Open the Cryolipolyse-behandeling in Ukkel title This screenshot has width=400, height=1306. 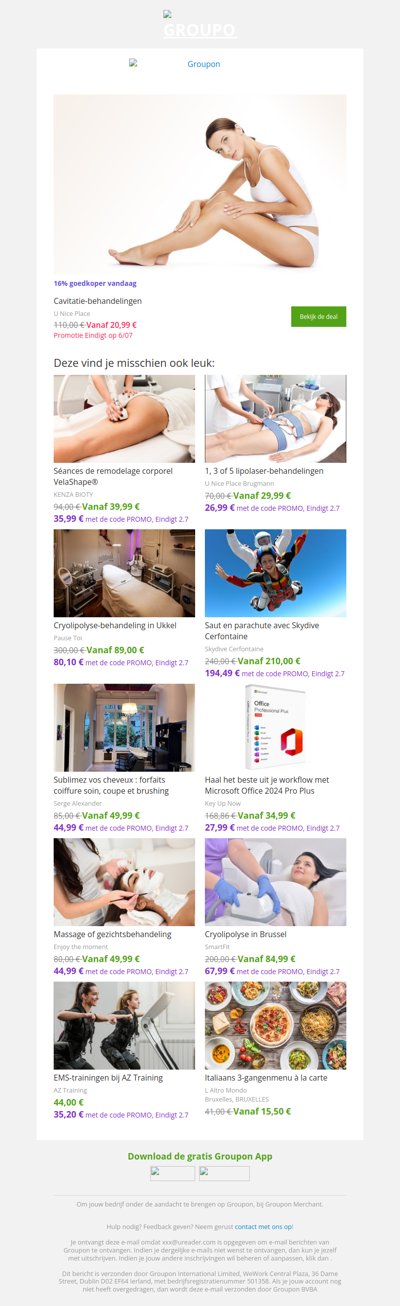coord(115,625)
